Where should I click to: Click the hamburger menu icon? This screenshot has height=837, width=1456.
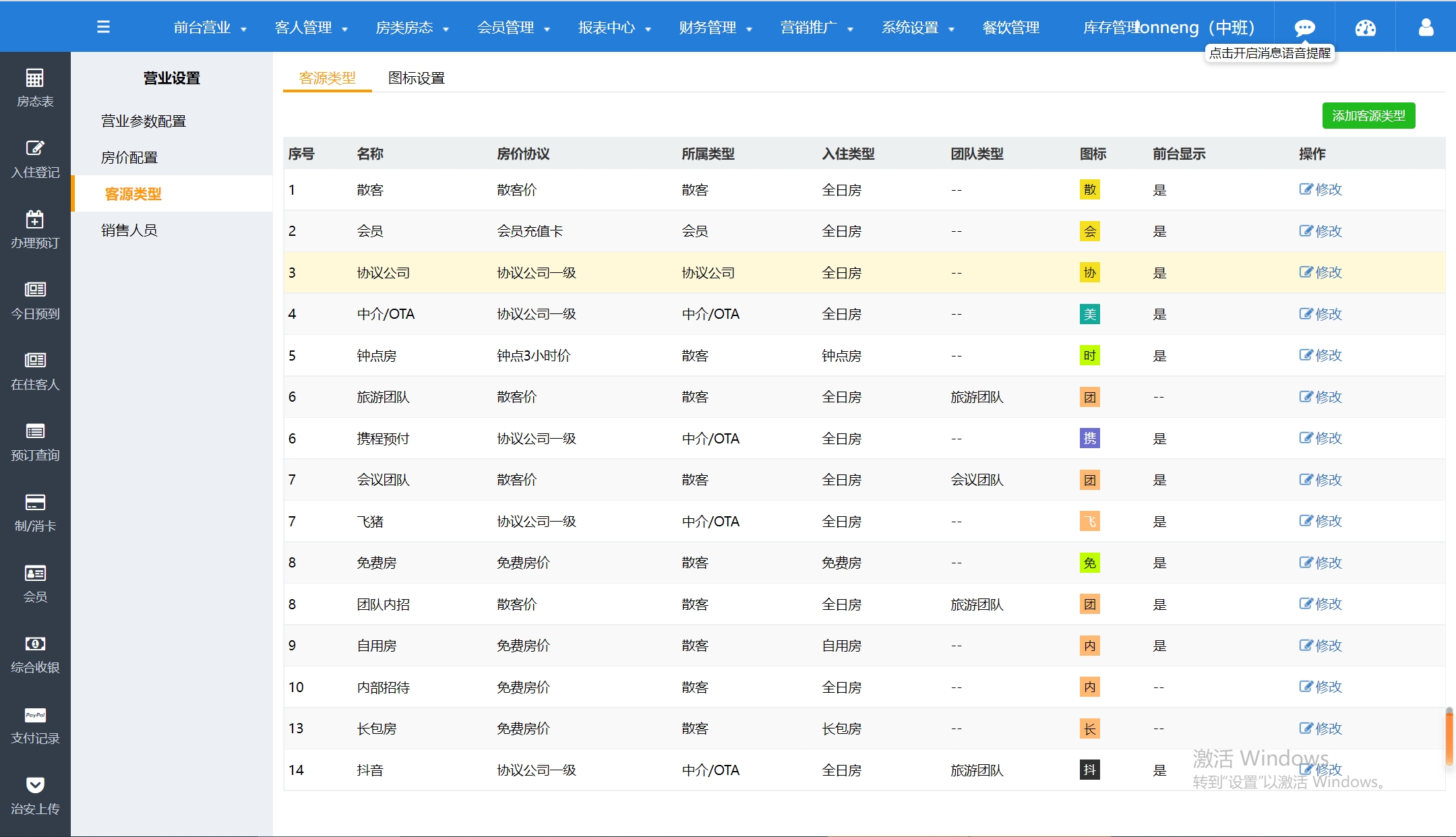103,27
